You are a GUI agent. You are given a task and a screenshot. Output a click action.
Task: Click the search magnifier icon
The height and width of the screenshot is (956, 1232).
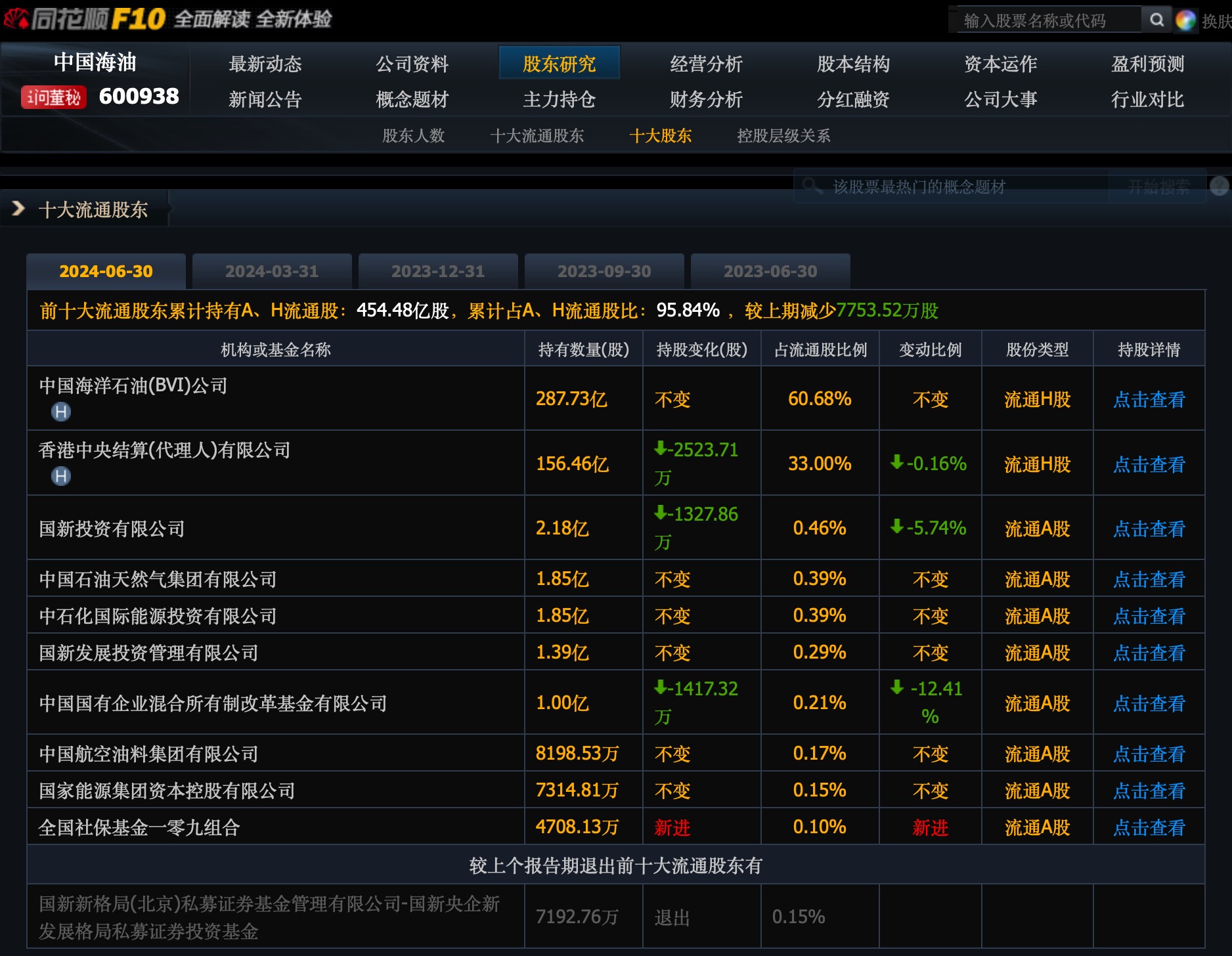pyautogui.click(x=1156, y=20)
